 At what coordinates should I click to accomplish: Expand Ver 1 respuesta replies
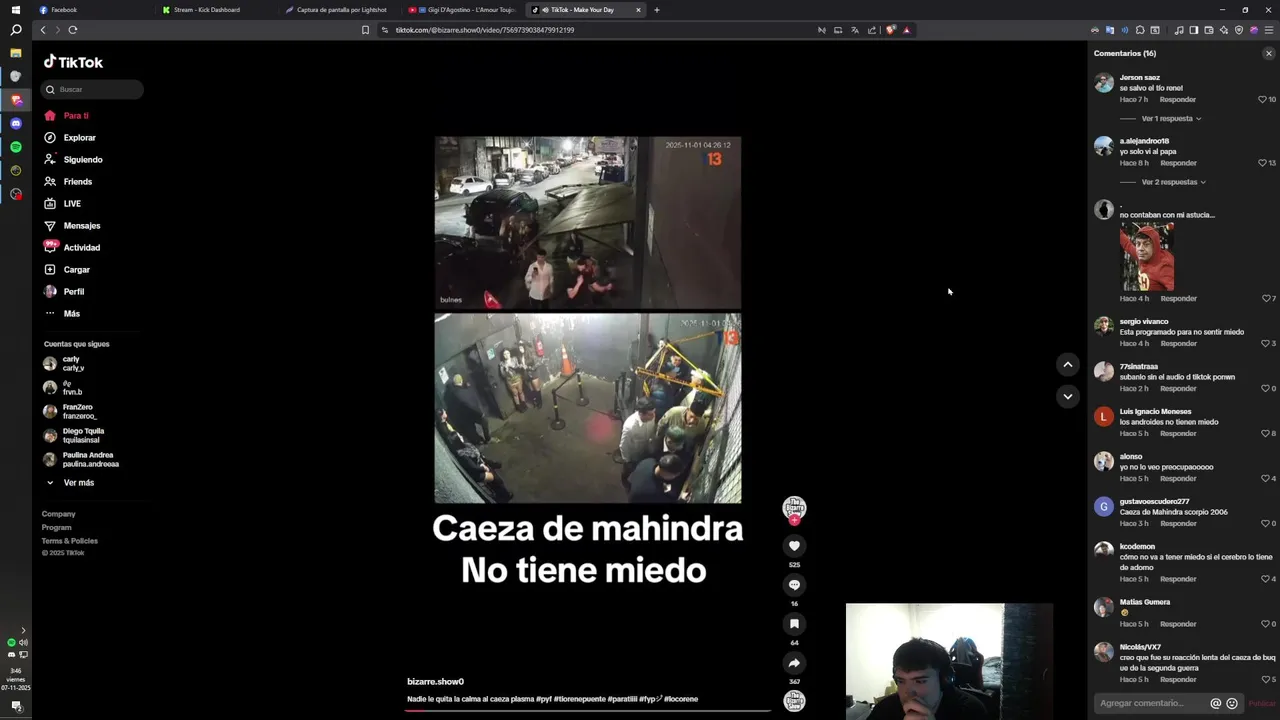coord(1171,119)
